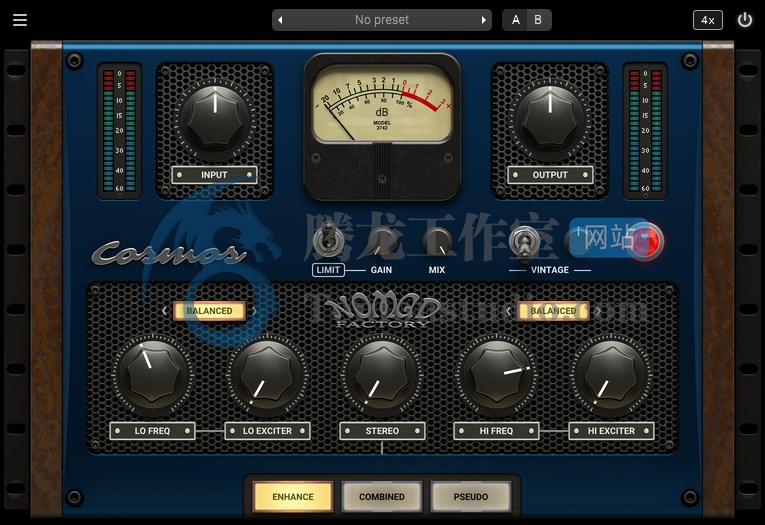Click the STEREO knob

tap(382, 375)
